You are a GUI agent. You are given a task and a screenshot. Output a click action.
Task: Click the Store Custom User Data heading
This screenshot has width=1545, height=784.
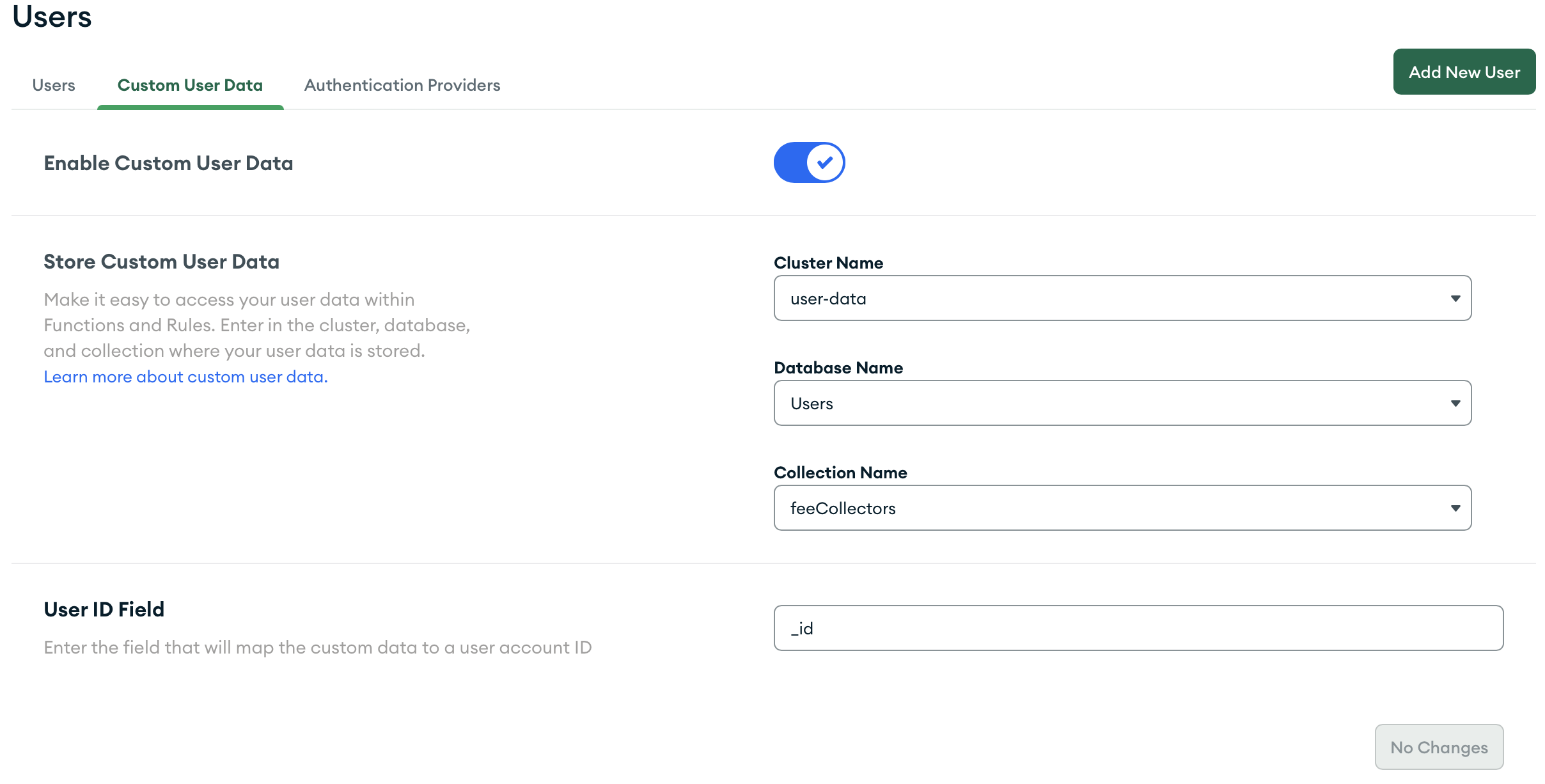[161, 262]
